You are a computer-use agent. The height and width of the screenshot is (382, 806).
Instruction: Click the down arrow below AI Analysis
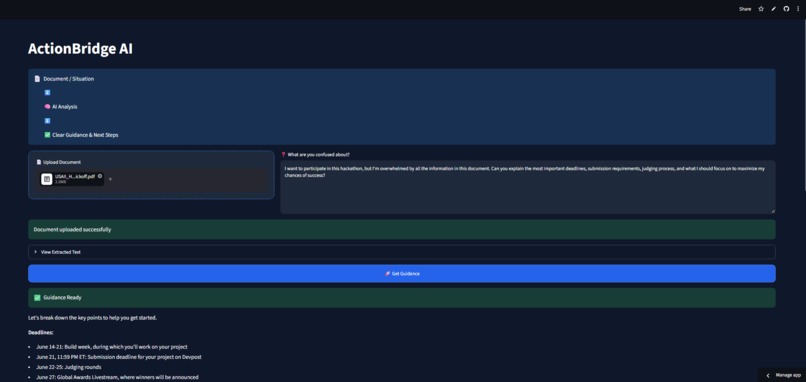(47, 121)
